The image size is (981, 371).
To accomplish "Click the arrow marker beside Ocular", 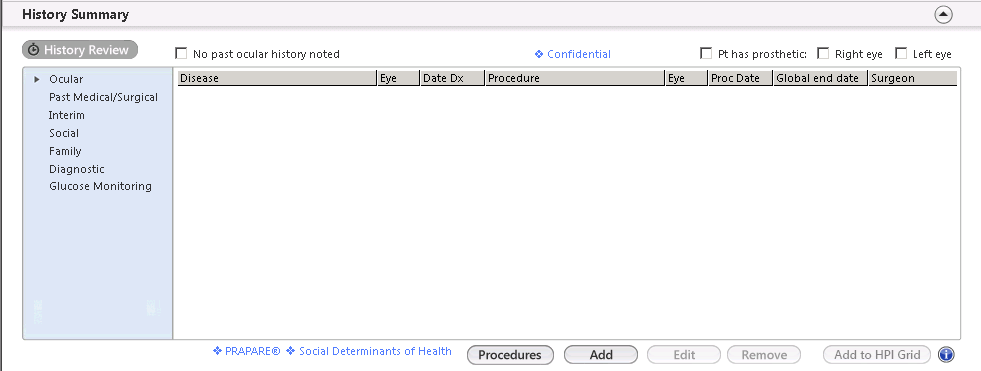I will [x=37, y=79].
